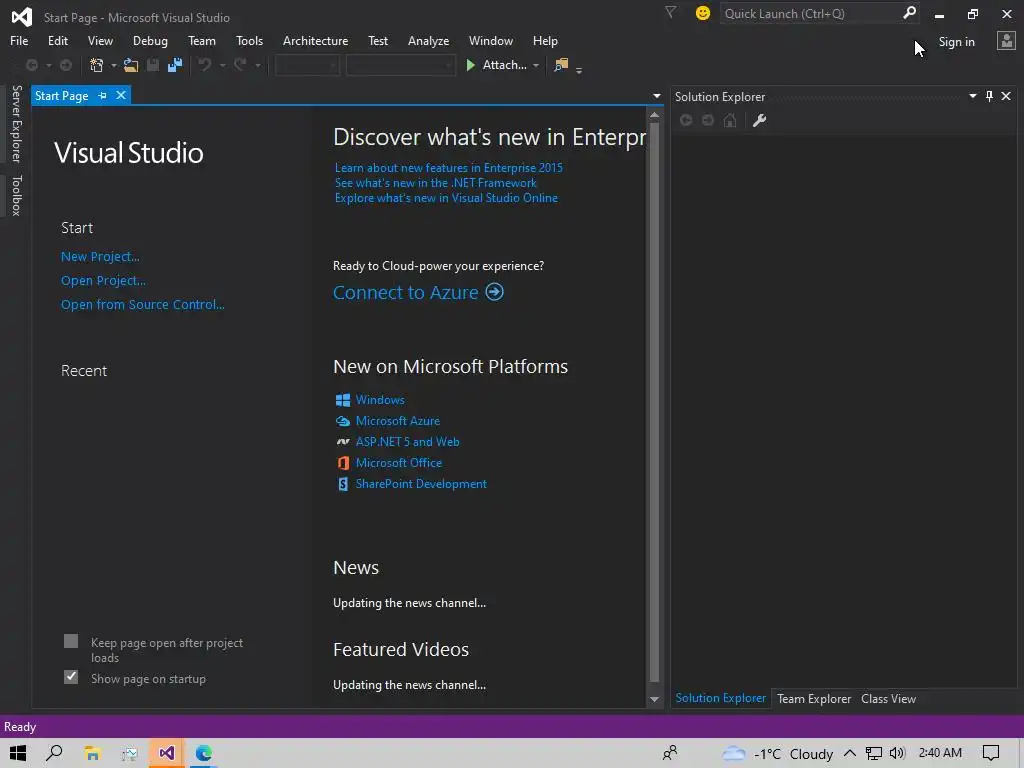Open Solution Explorer window position dropdown
The height and width of the screenshot is (768, 1024).
click(x=972, y=96)
